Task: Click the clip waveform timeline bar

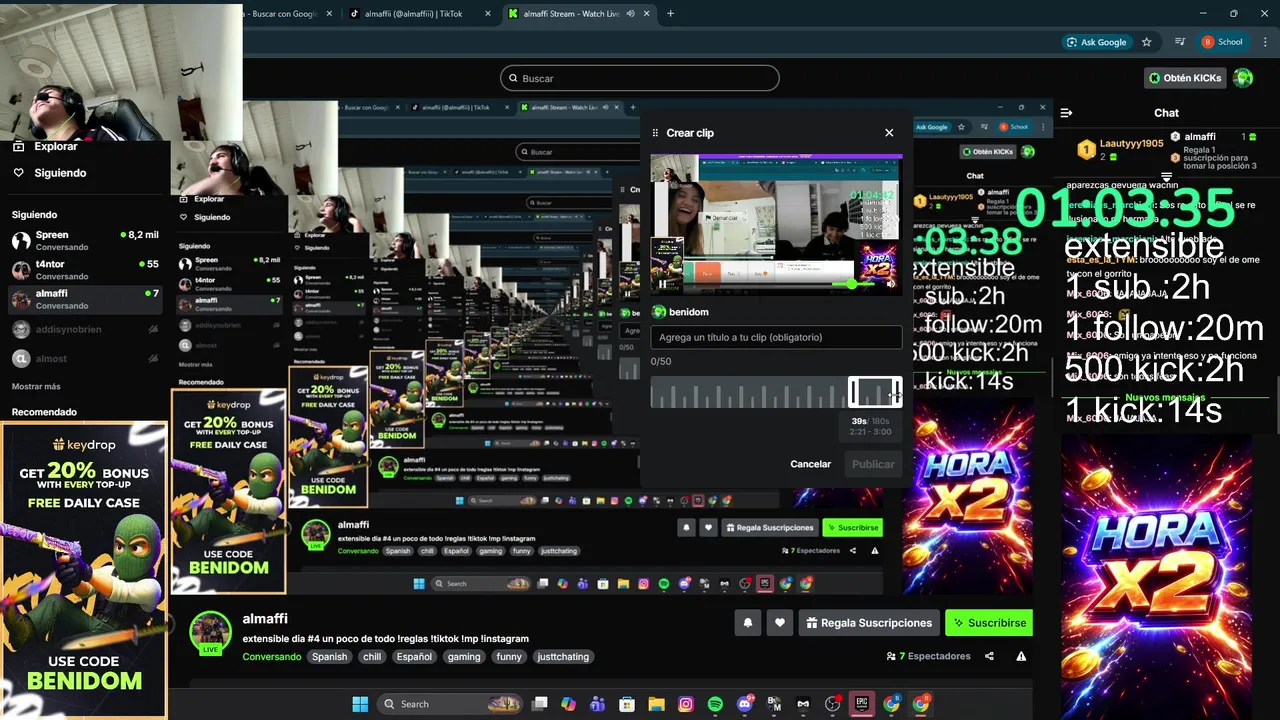Action: [x=776, y=392]
